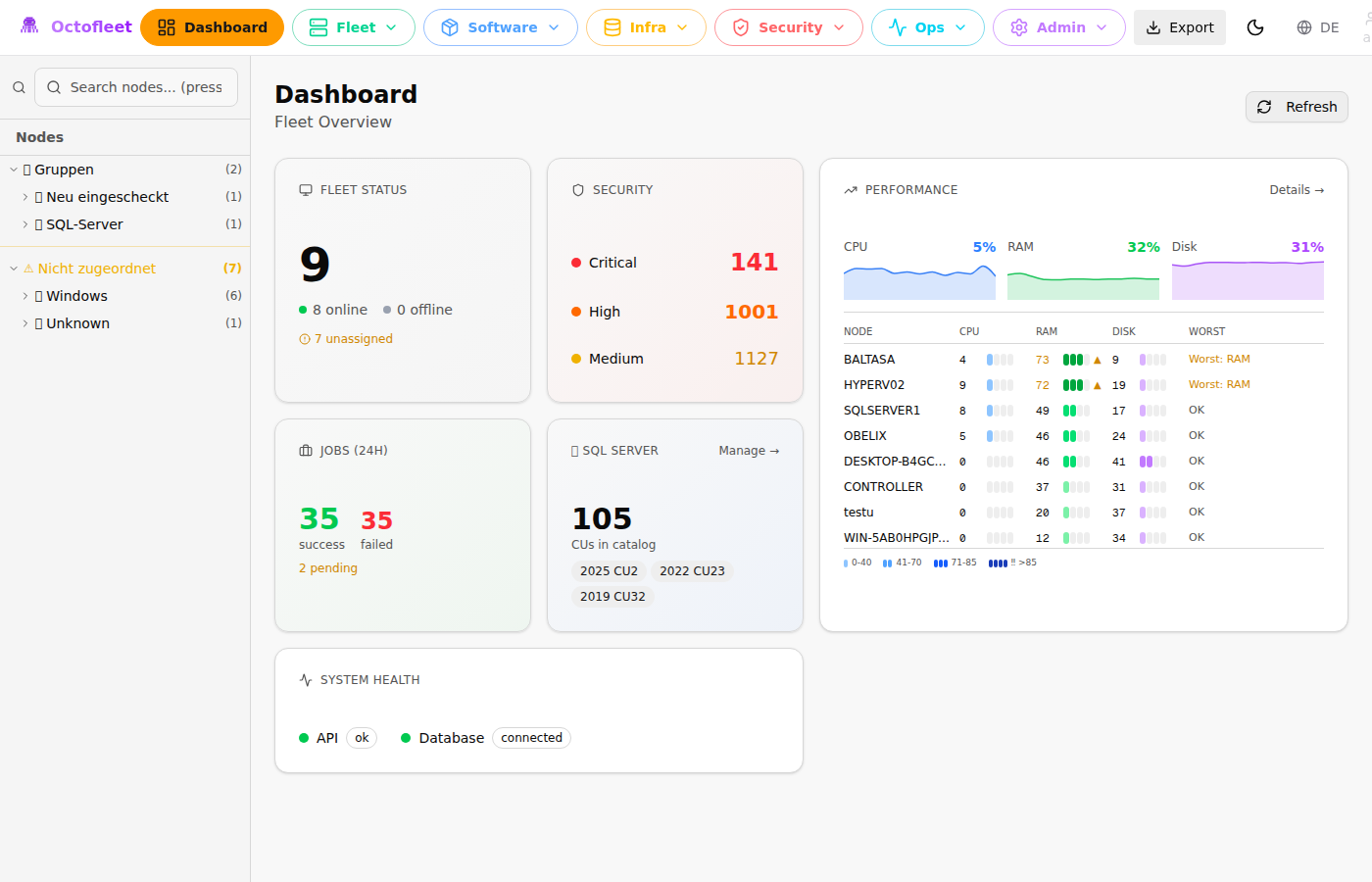1372x882 pixels.
Task: Click the search magnifier icon in the sidebar
Action: point(18,86)
